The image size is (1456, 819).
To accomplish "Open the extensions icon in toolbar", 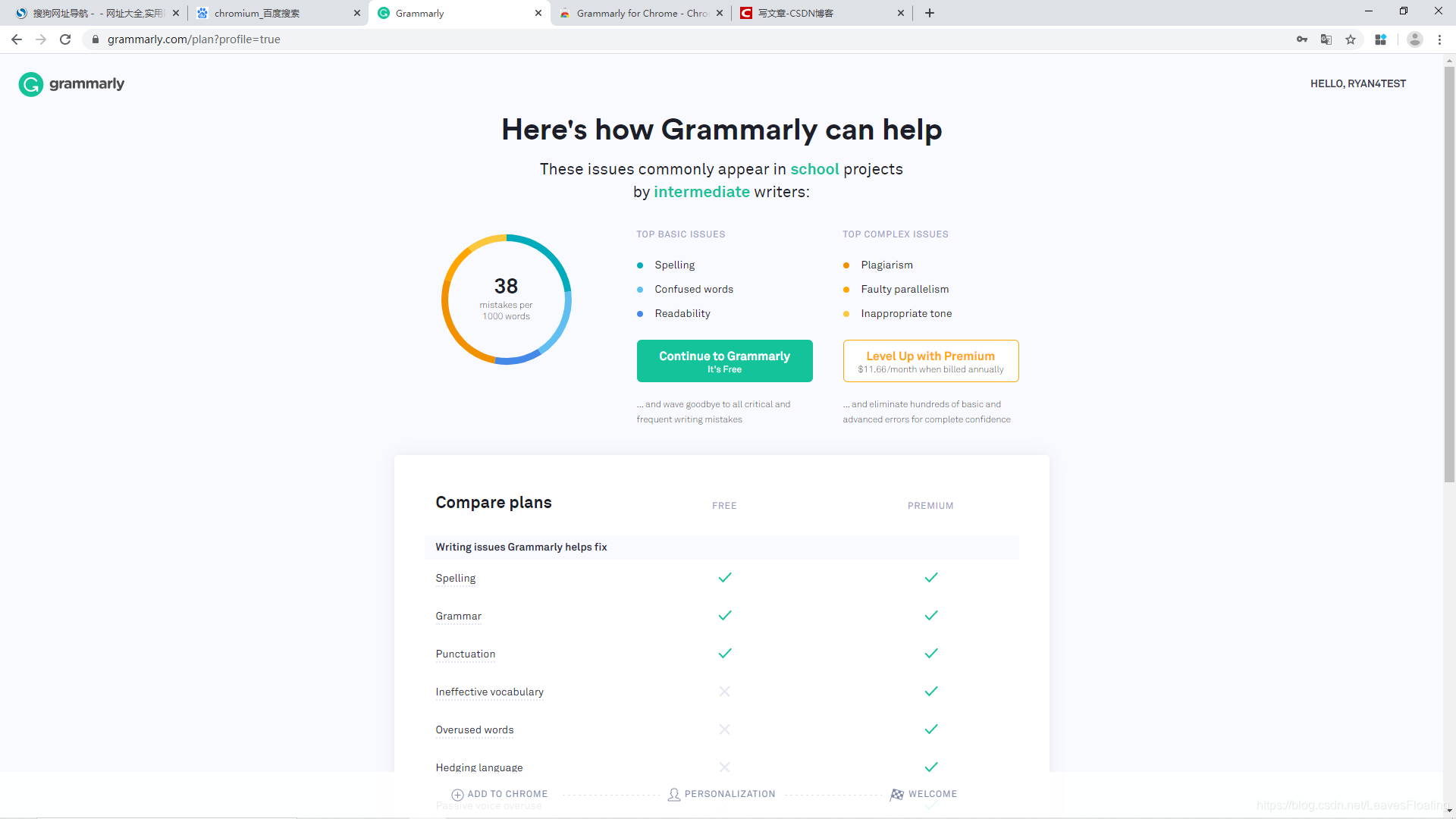I will (1381, 39).
